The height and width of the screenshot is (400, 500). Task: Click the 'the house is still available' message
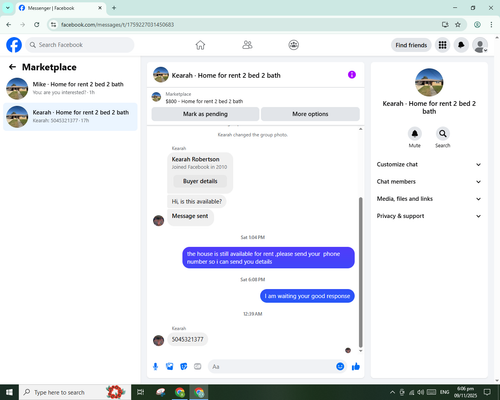[268, 258]
